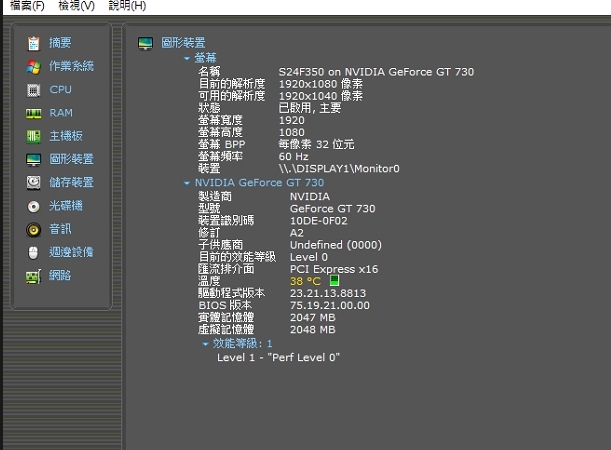Go to 主機板 section

pos(66,136)
